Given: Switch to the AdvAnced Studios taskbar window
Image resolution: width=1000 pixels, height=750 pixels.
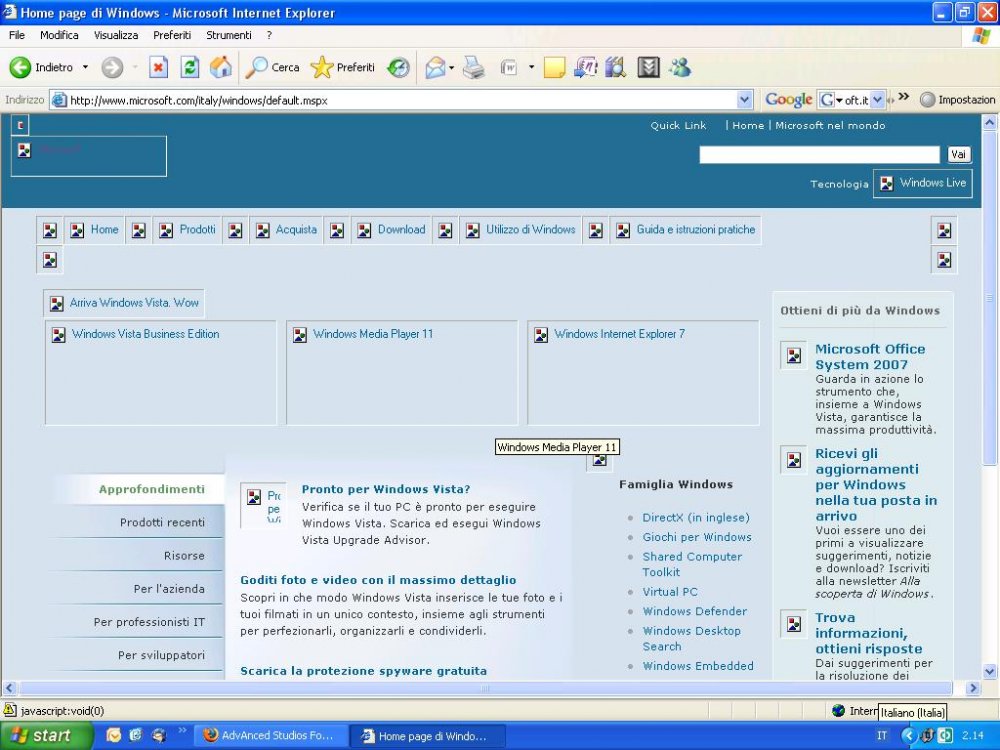Looking at the screenshot, I should click(x=271, y=736).
